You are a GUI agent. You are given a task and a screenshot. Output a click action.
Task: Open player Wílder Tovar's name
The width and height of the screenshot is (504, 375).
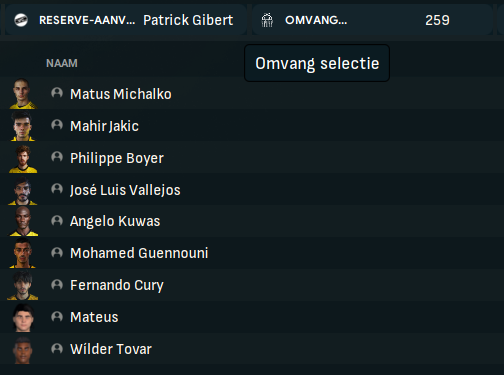(111, 349)
